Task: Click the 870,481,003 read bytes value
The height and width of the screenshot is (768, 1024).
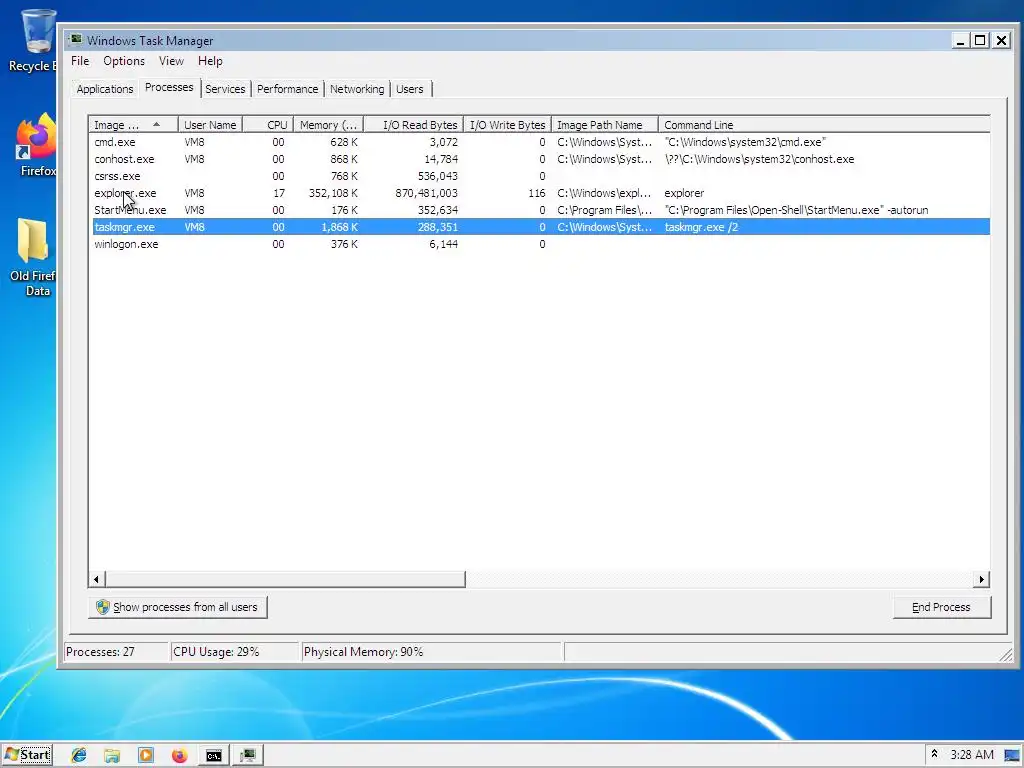Action: tap(426, 193)
